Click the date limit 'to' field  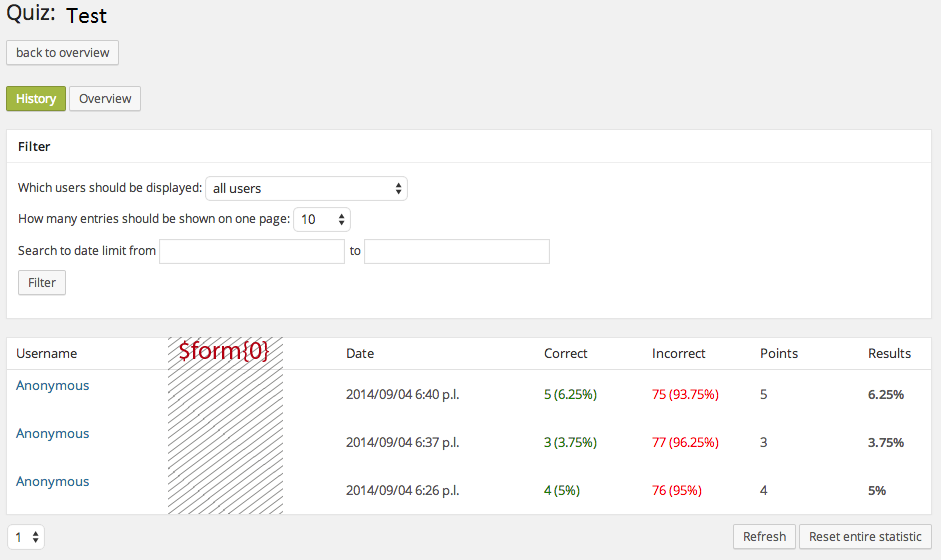[457, 251]
